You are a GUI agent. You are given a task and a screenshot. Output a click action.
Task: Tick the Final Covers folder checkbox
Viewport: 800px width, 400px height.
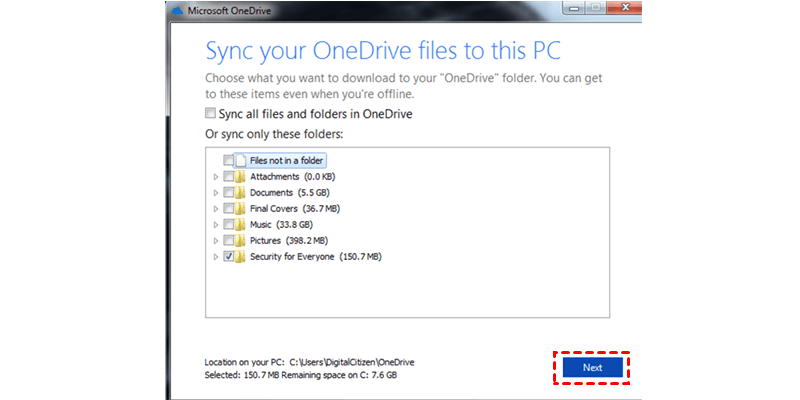click(229, 209)
